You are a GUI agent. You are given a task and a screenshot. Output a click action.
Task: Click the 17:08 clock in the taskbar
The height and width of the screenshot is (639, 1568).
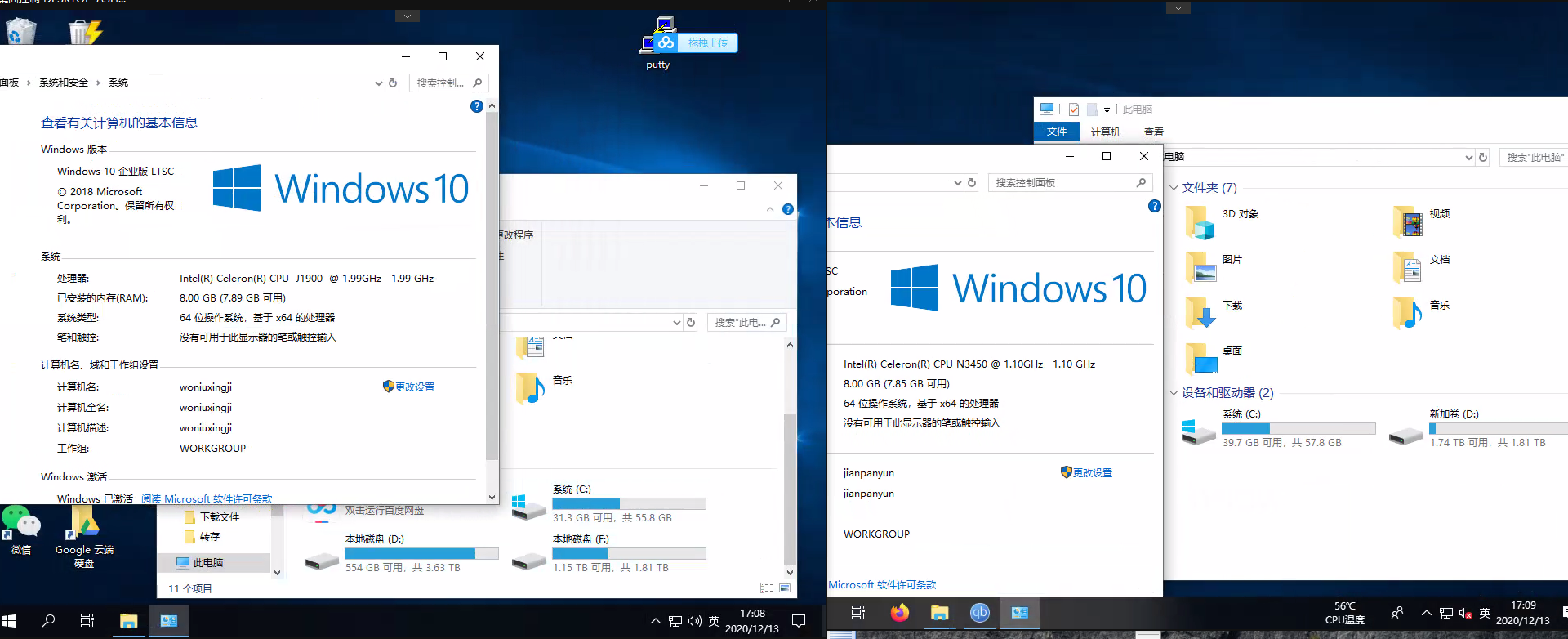tap(752, 621)
